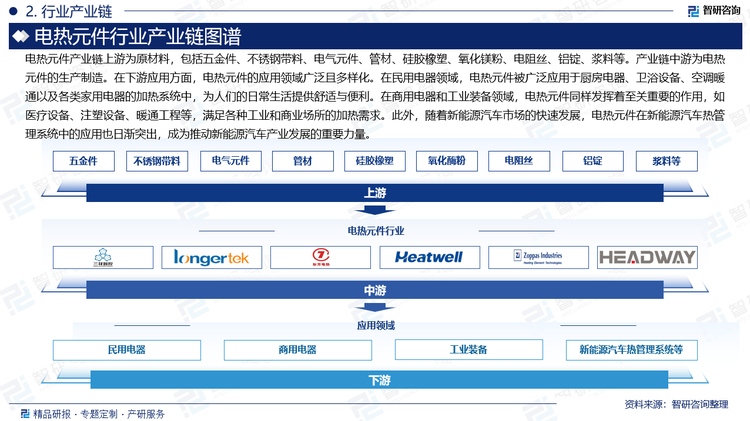Click the 下游 banner bar
The height and width of the screenshot is (421, 750).
pos(379,380)
